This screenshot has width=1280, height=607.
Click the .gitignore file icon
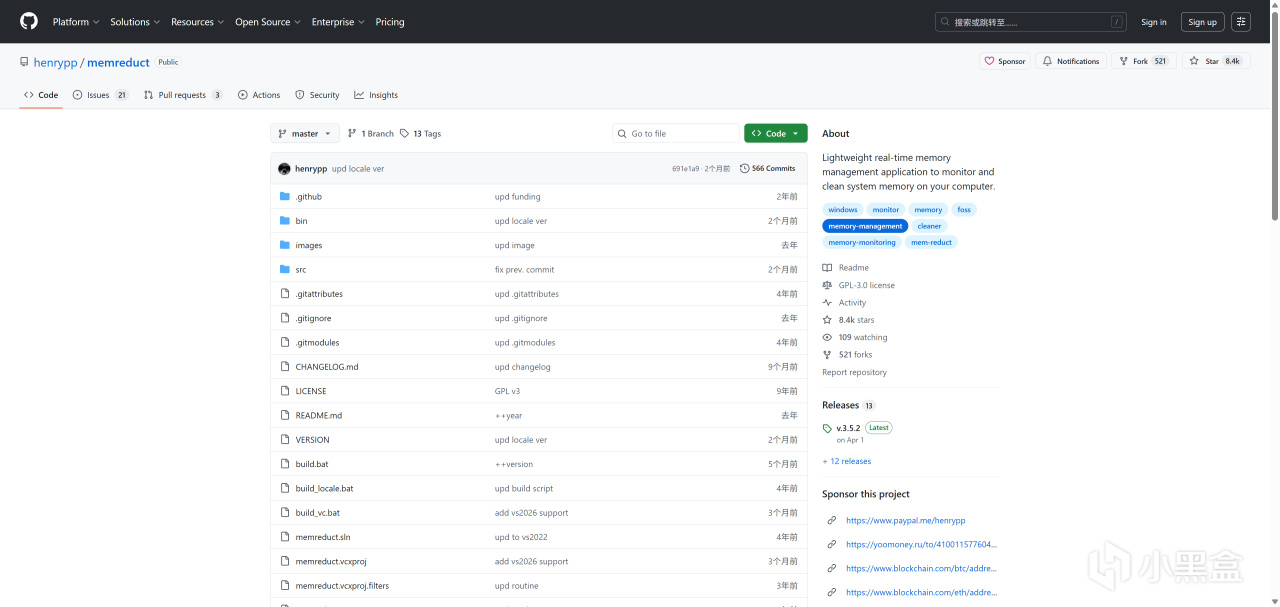coord(285,318)
